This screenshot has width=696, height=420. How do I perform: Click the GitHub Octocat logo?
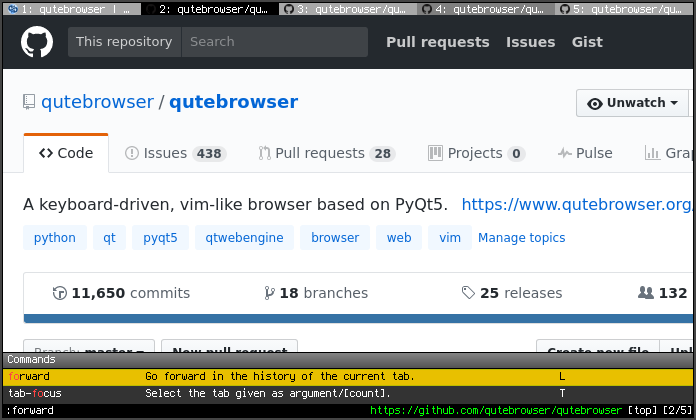pyautogui.click(x=37, y=42)
